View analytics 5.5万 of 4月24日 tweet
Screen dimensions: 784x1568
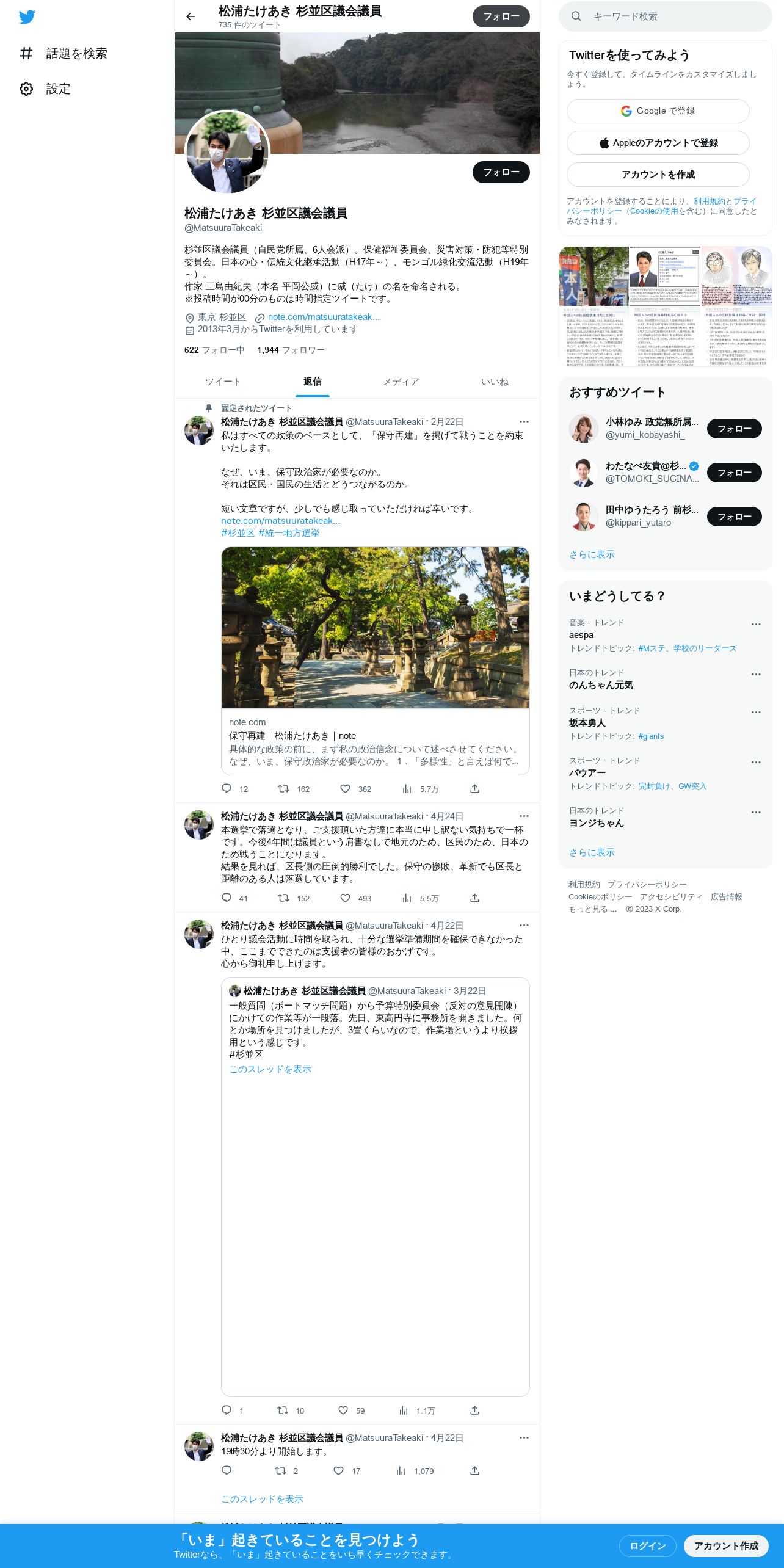[x=407, y=898]
